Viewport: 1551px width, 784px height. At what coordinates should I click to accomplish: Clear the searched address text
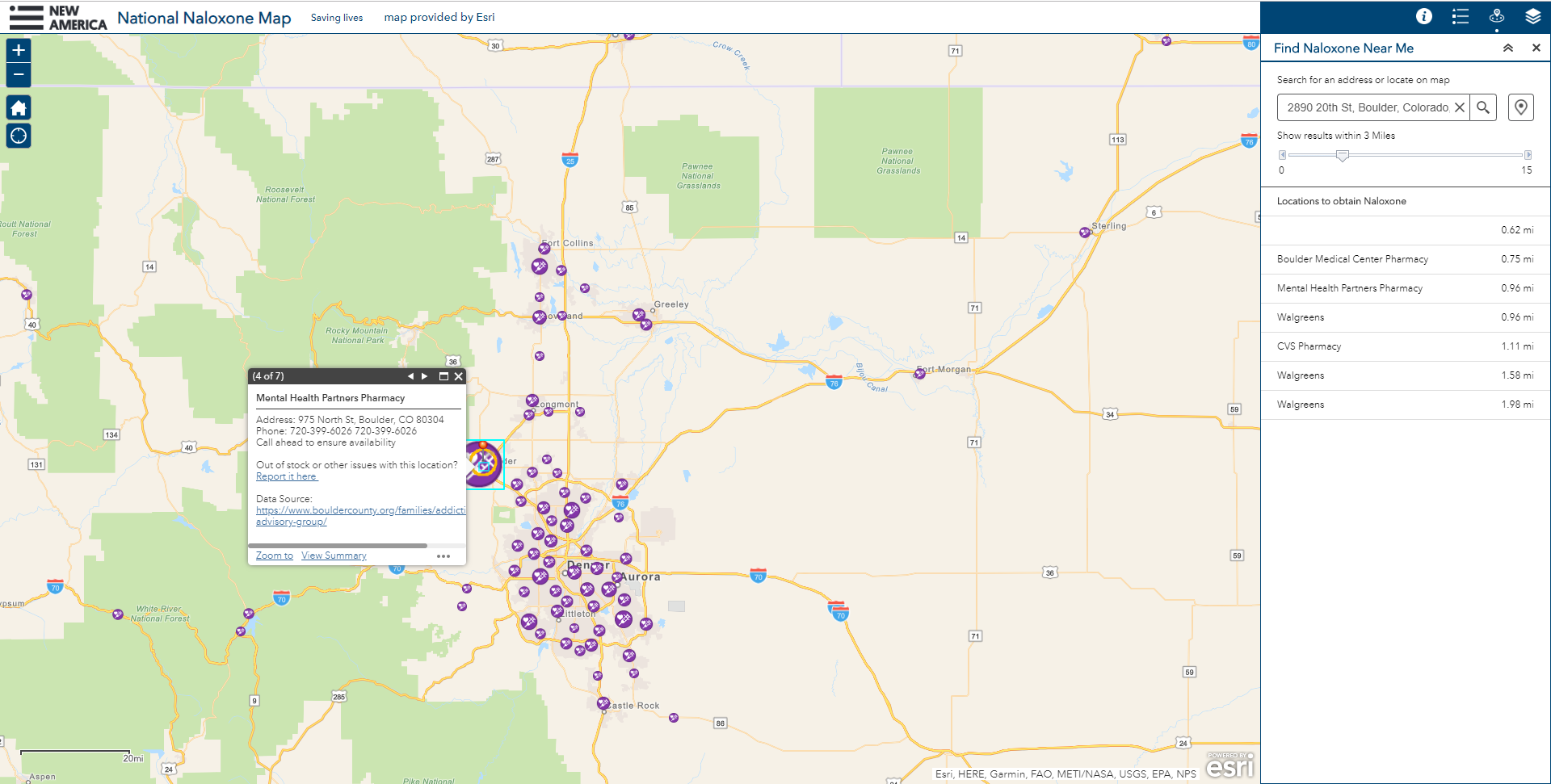click(1460, 107)
